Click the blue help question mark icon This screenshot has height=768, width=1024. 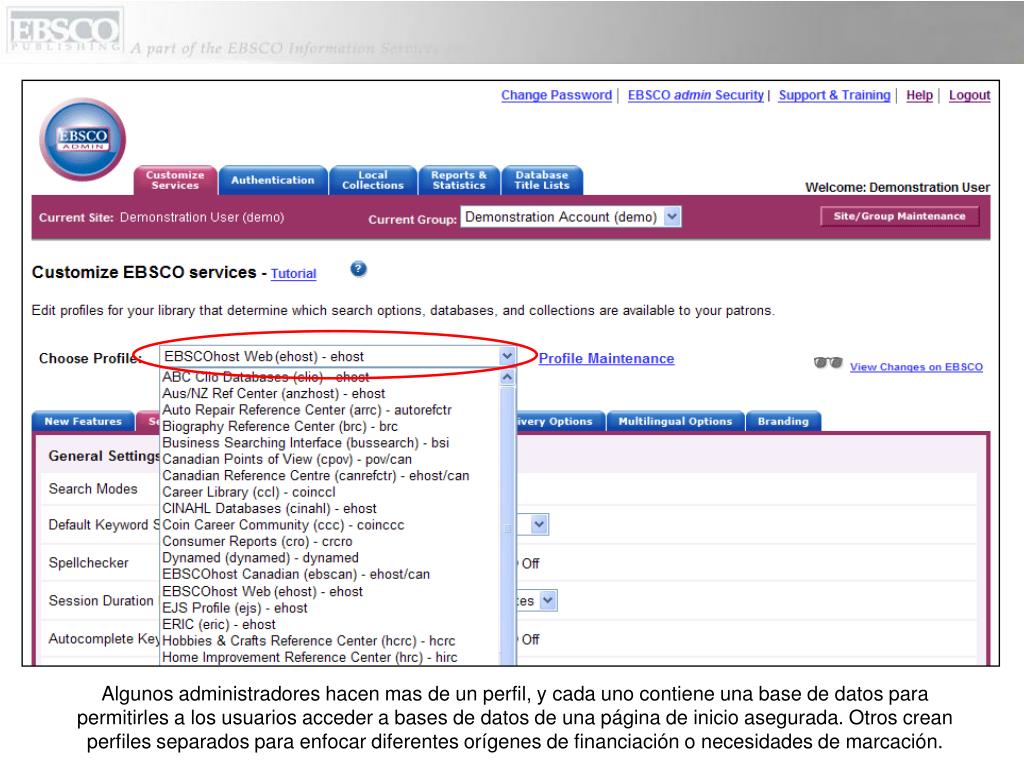coord(358,269)
